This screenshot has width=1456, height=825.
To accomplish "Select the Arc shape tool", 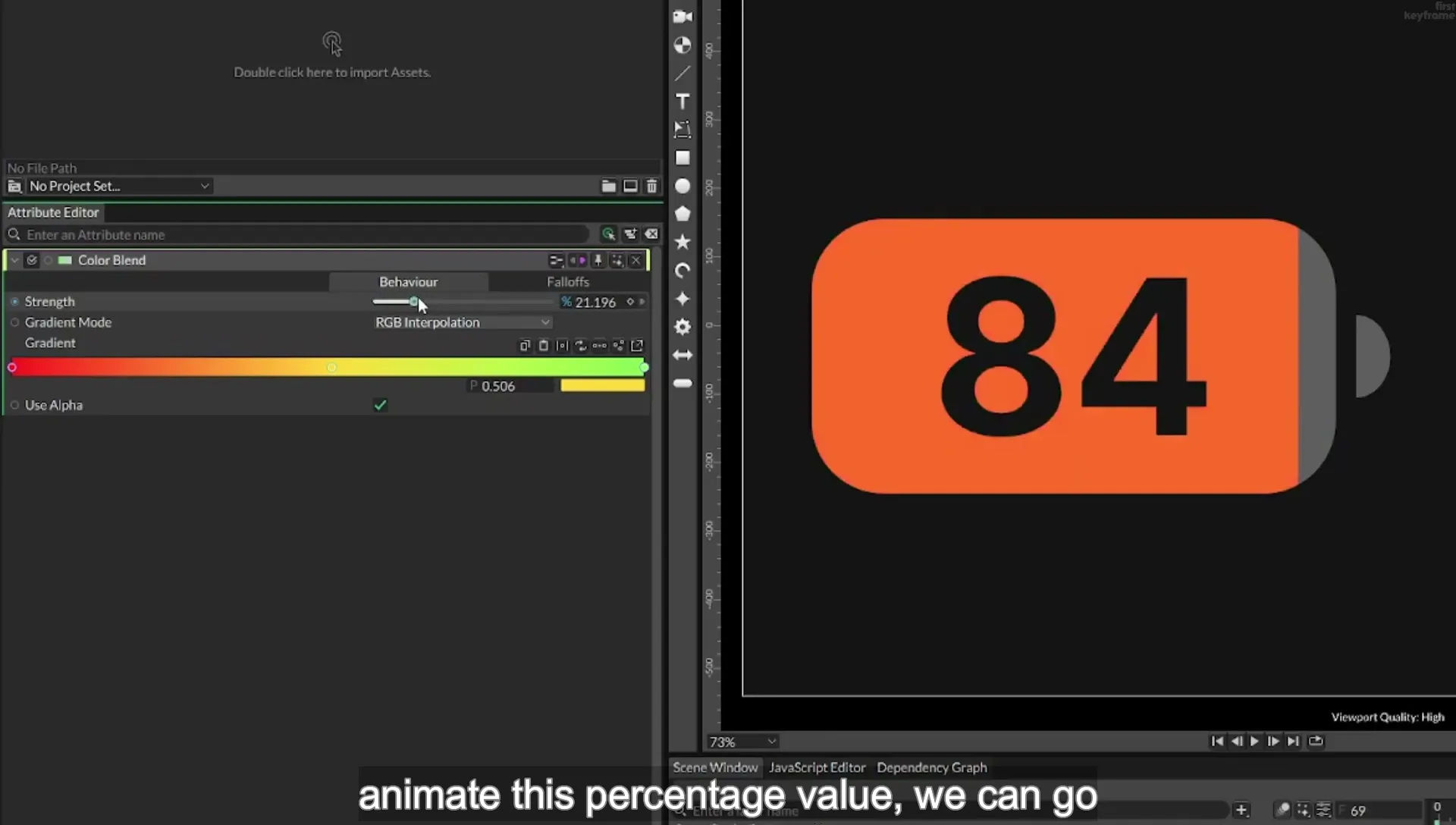I will coord(682,271).
